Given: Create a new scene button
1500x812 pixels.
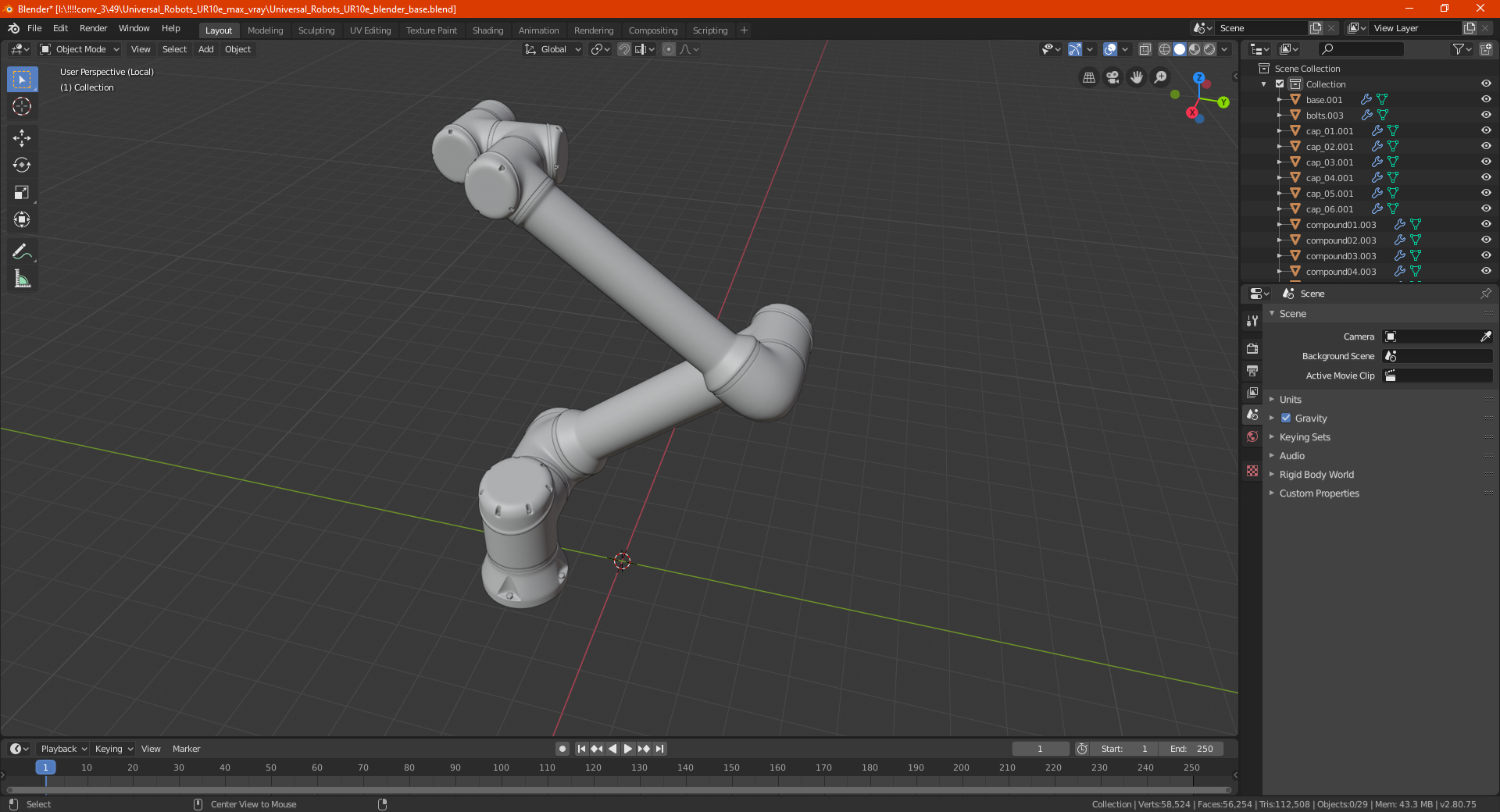Looking at the screenshot, I should click(1316, 28).
